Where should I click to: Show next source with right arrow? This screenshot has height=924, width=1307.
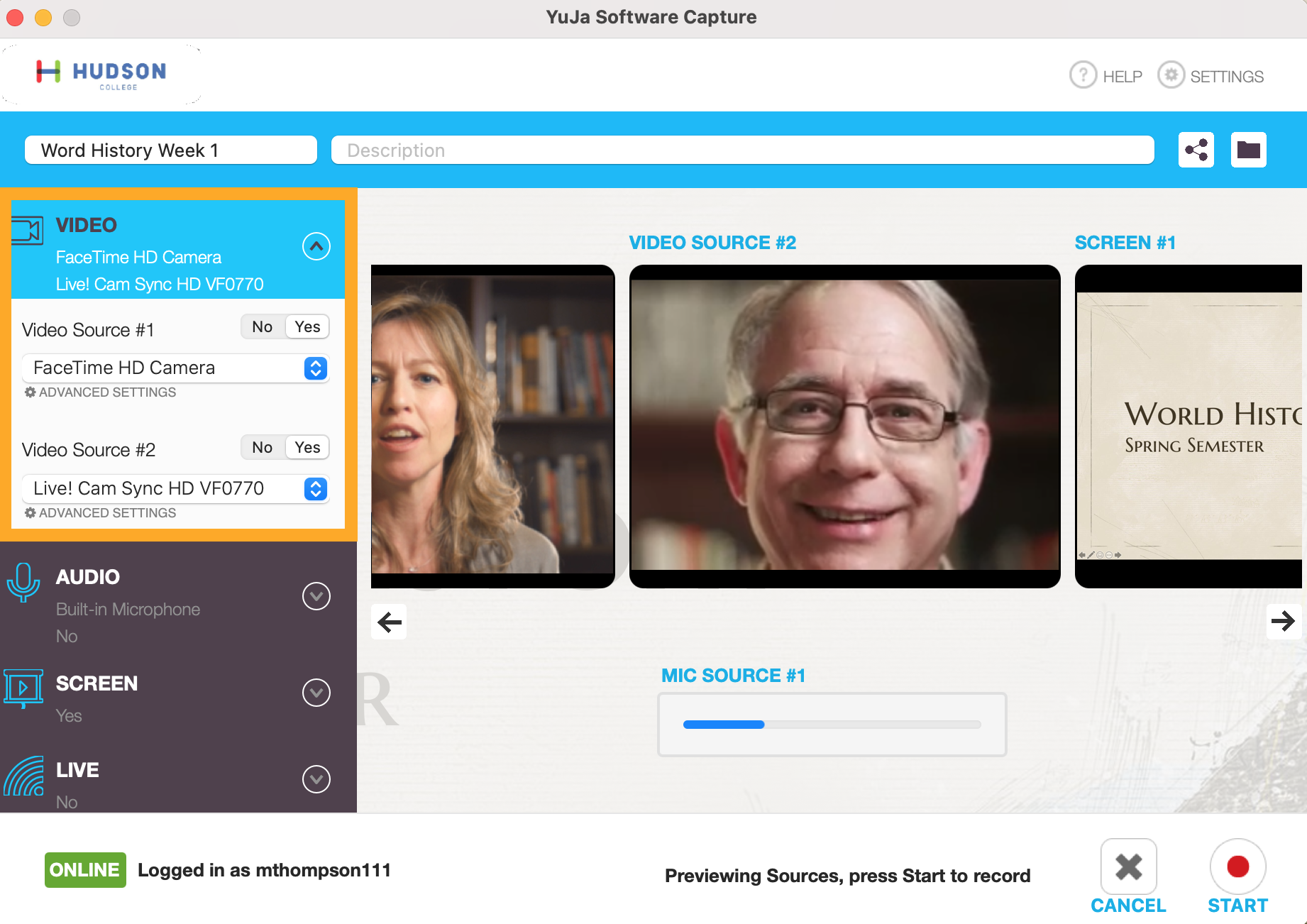pos(1284,622)
